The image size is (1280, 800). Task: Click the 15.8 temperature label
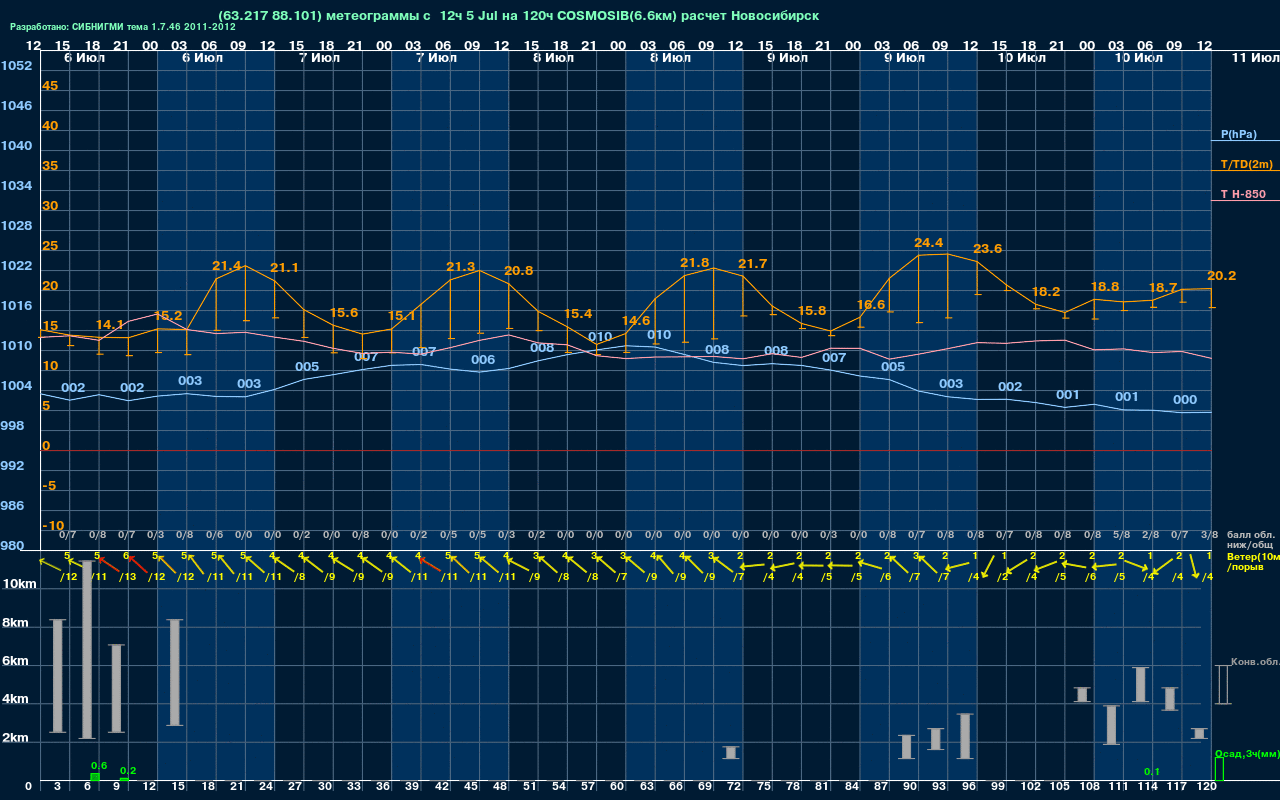[x=812, y=311]
